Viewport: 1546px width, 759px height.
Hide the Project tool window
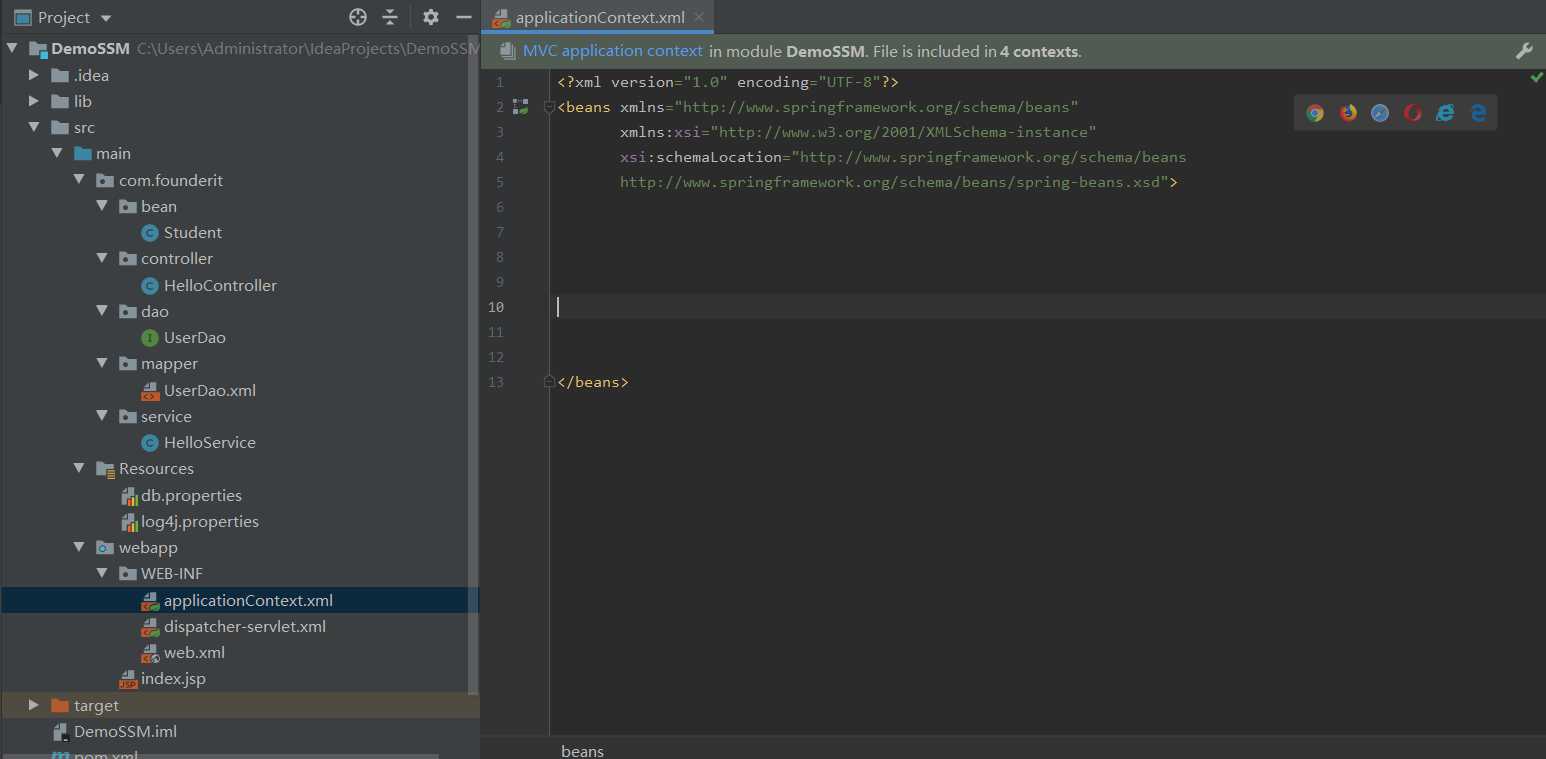[x=463, y=17]
